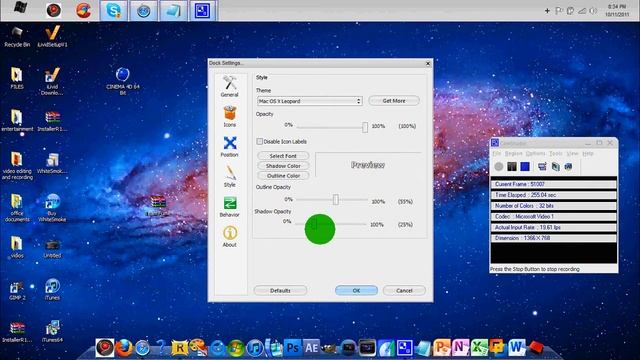Click the Shadow Opacity slider track

(x=331, y=224)
